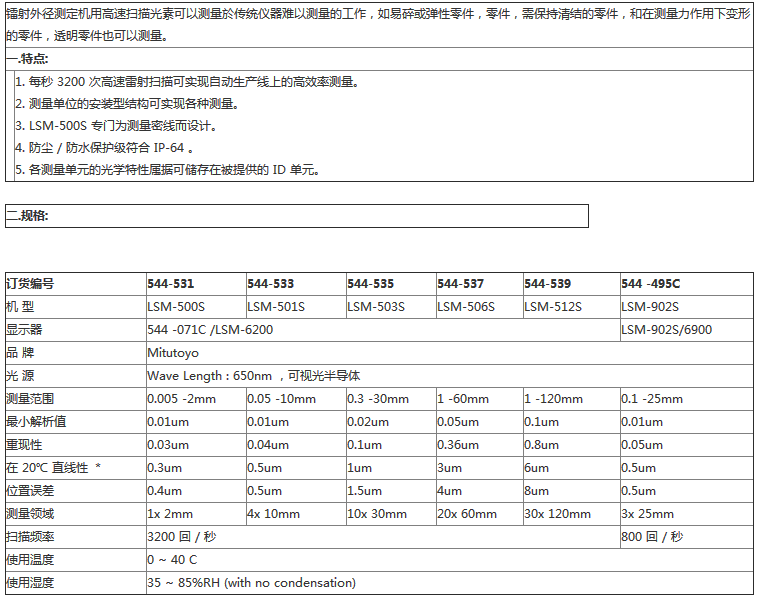Screen dimensions: 757x595
Task: Click the 1 -120mm measuring range cell
Action: (x=554, y=399)
